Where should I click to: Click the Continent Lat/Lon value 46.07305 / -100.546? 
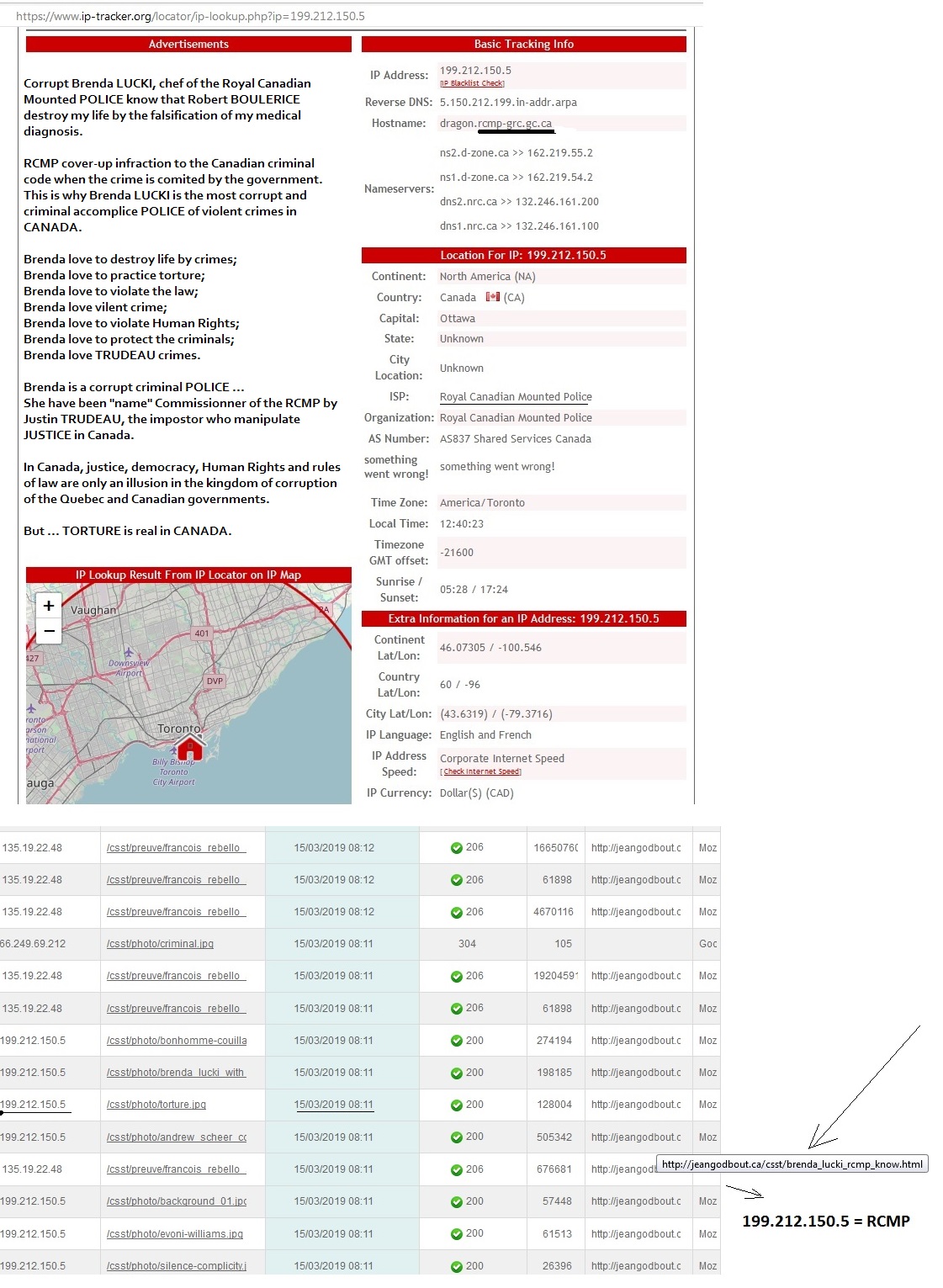490,648
